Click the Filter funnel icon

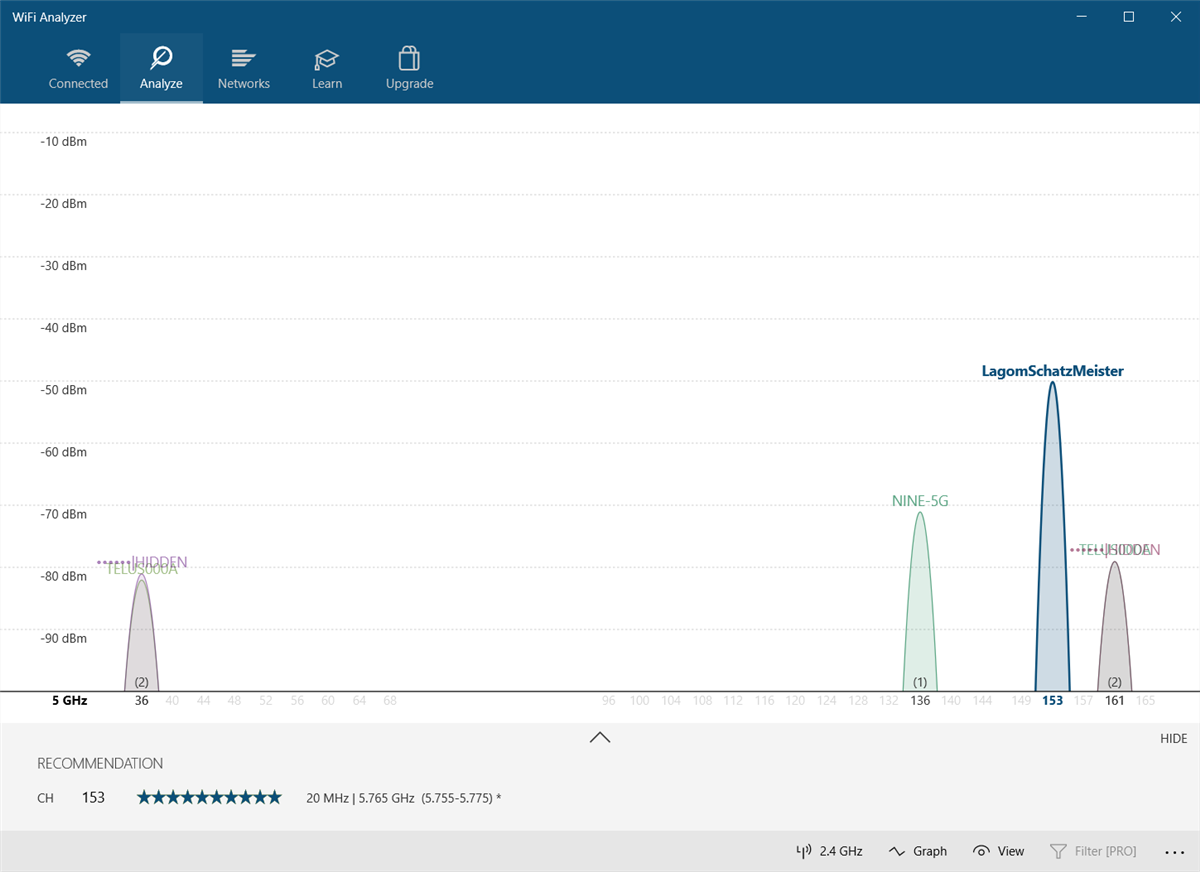(1058, 851)
